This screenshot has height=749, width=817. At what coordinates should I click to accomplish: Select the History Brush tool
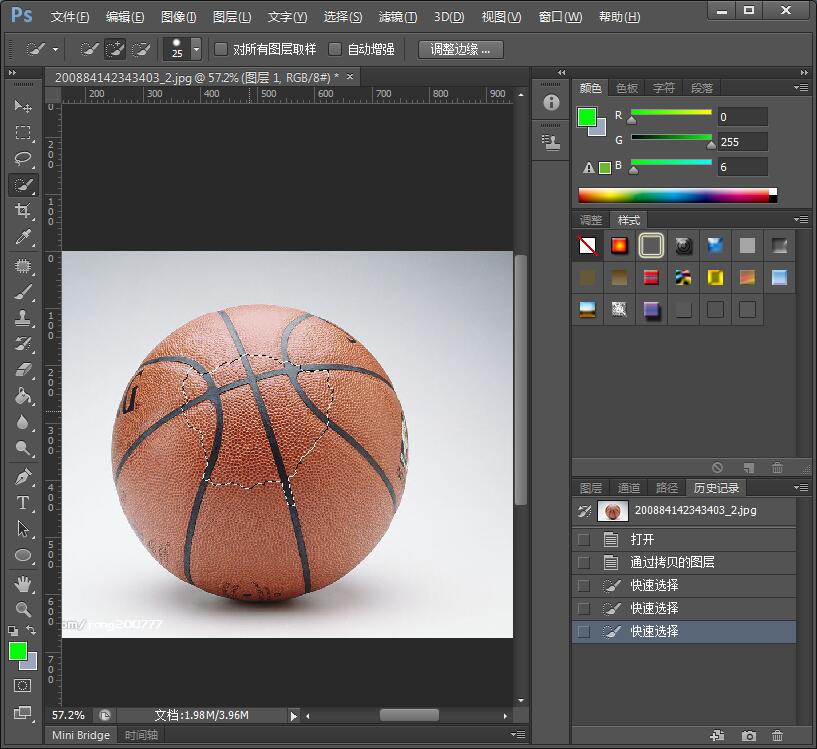coord(23,344)
